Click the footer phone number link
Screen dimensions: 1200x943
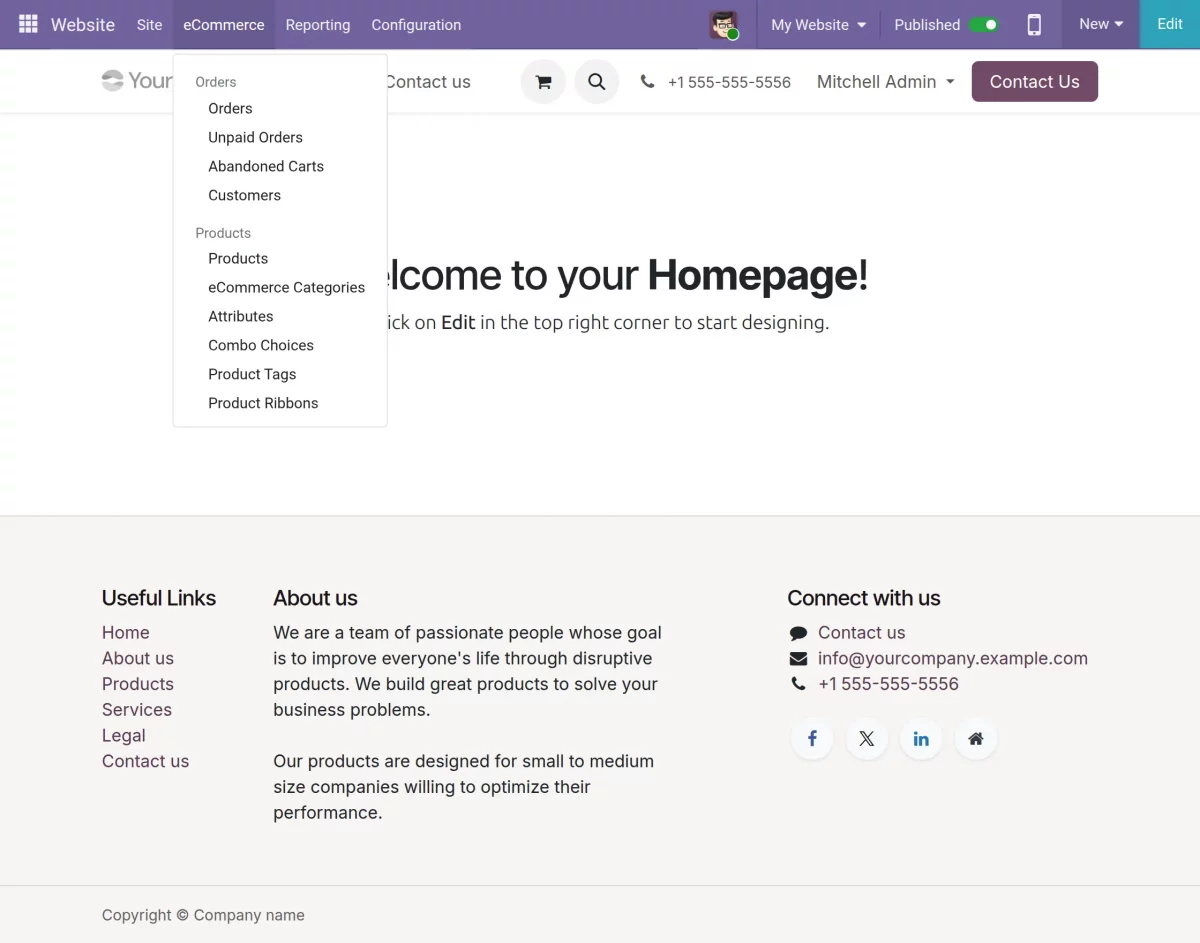[x=888, y=684]
